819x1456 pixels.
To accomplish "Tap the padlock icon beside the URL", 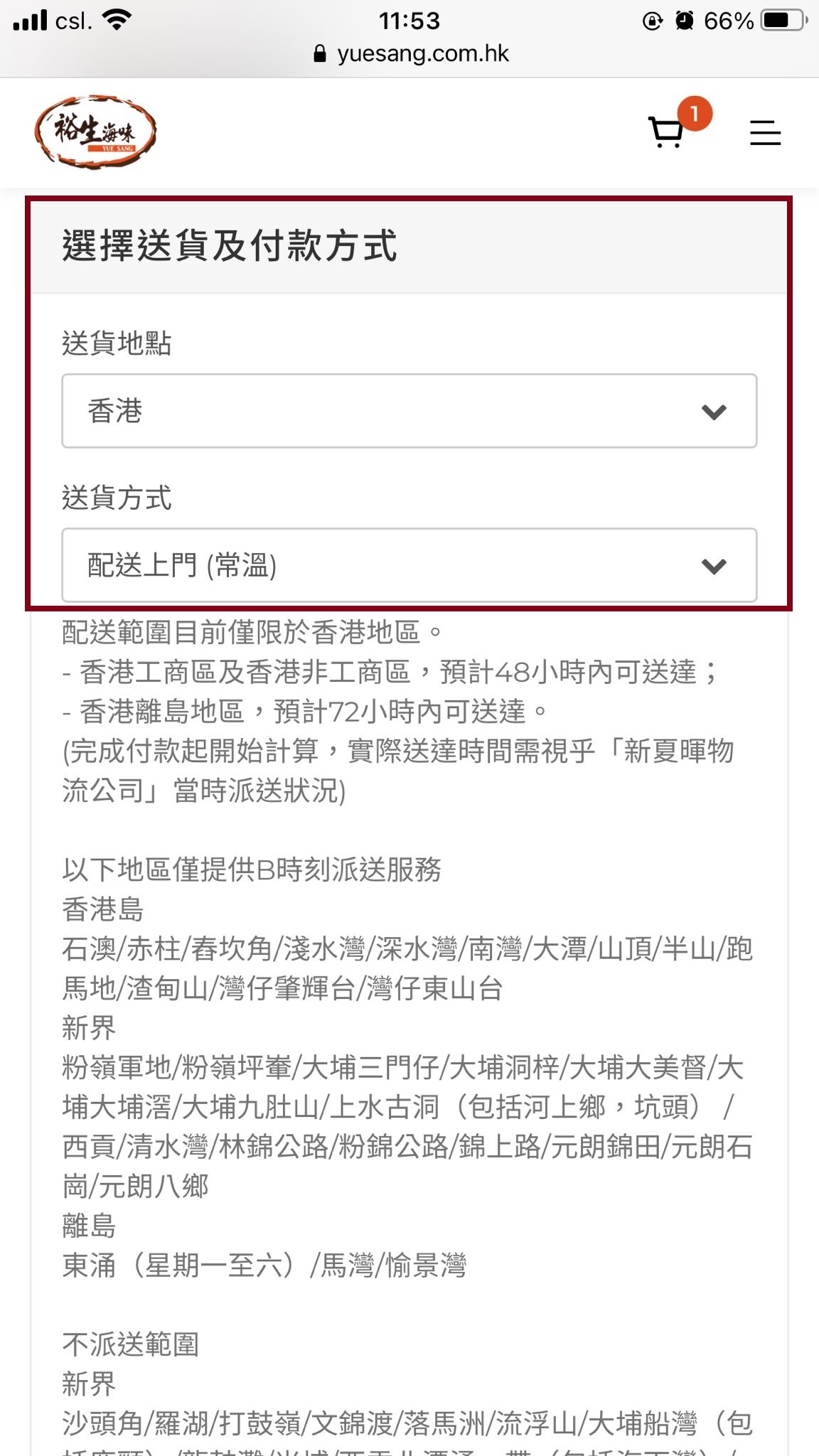I will tap(320, 54).
